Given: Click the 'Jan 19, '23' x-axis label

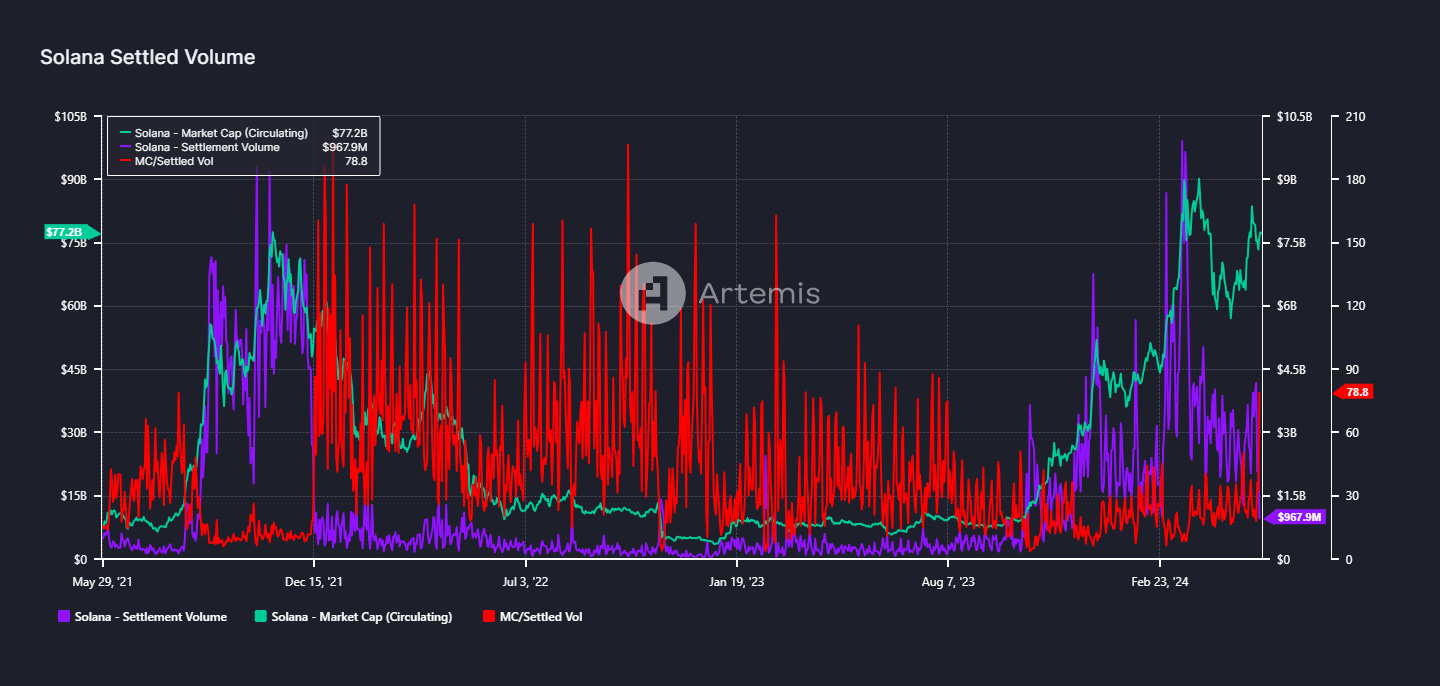Looking at the screenshot, I should pyautogui.click(x=736, y=582).
